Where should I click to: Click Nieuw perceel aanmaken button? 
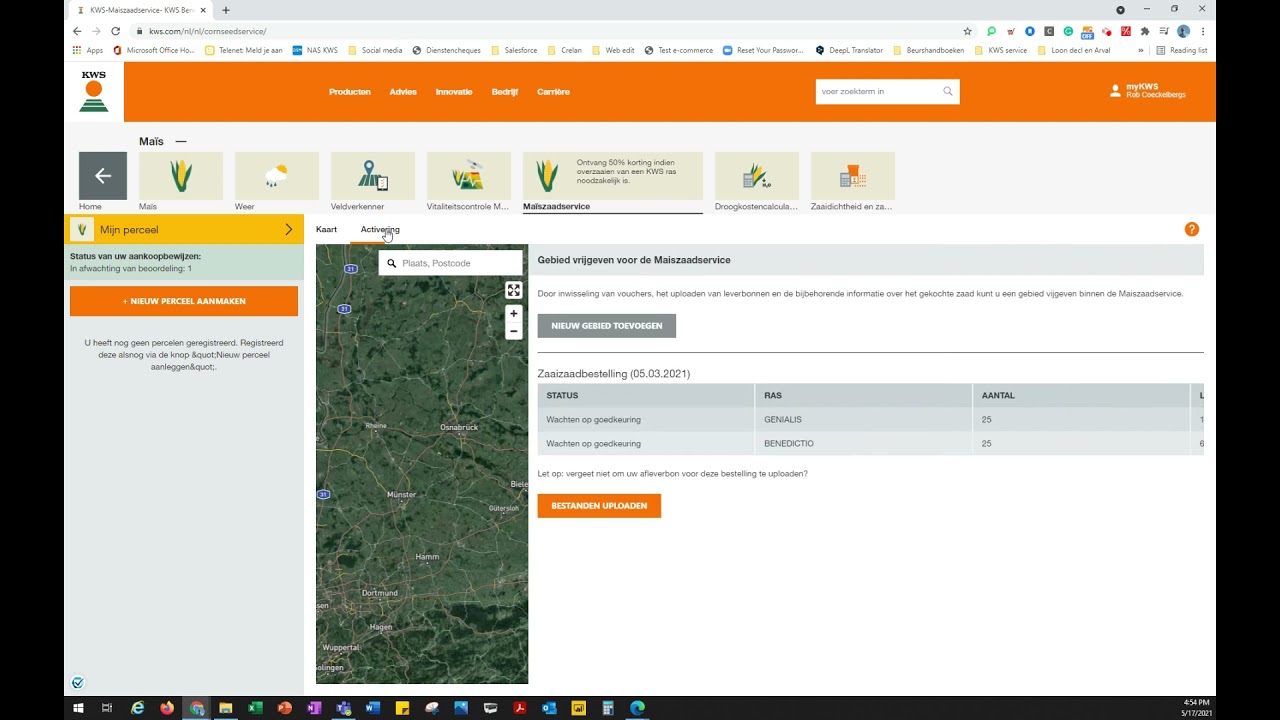(184, 301)
